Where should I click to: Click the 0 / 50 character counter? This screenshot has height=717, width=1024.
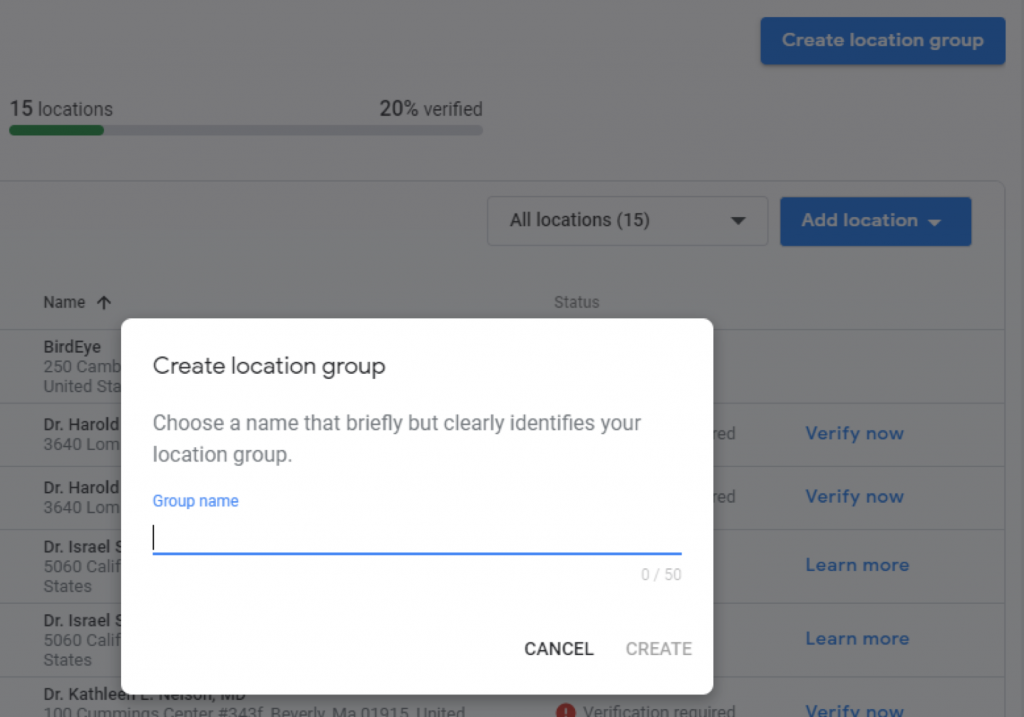point(661,575)
